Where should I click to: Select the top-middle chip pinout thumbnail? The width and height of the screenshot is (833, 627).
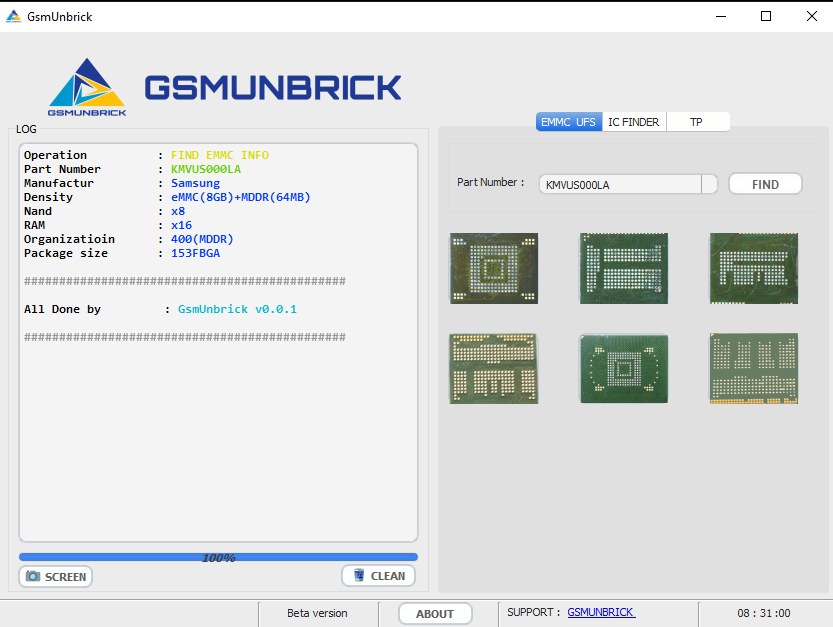[x=624, y=268]
